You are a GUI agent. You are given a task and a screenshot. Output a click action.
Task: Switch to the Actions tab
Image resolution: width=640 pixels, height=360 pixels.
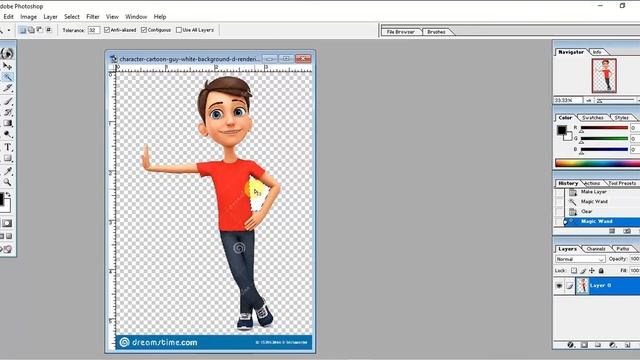[592, 183]
